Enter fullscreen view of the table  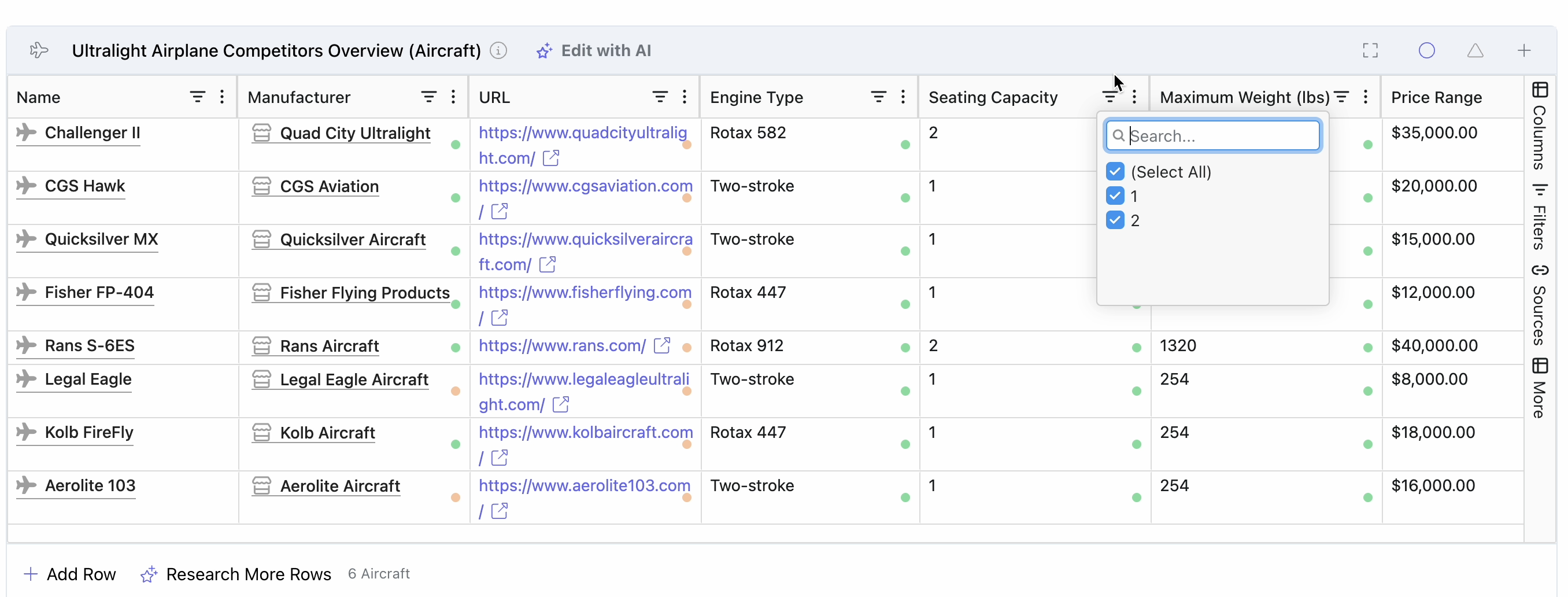1370,50
